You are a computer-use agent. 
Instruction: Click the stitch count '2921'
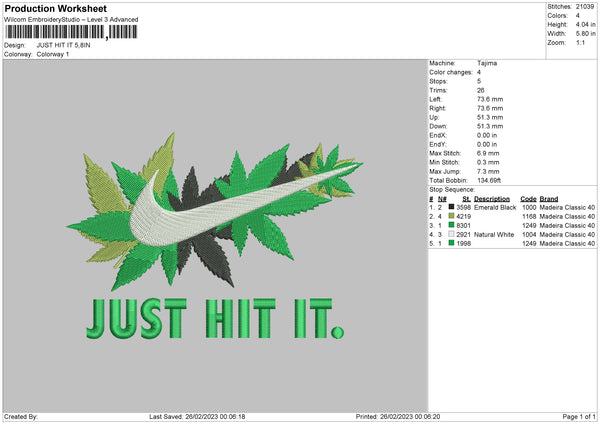point(463,235)
